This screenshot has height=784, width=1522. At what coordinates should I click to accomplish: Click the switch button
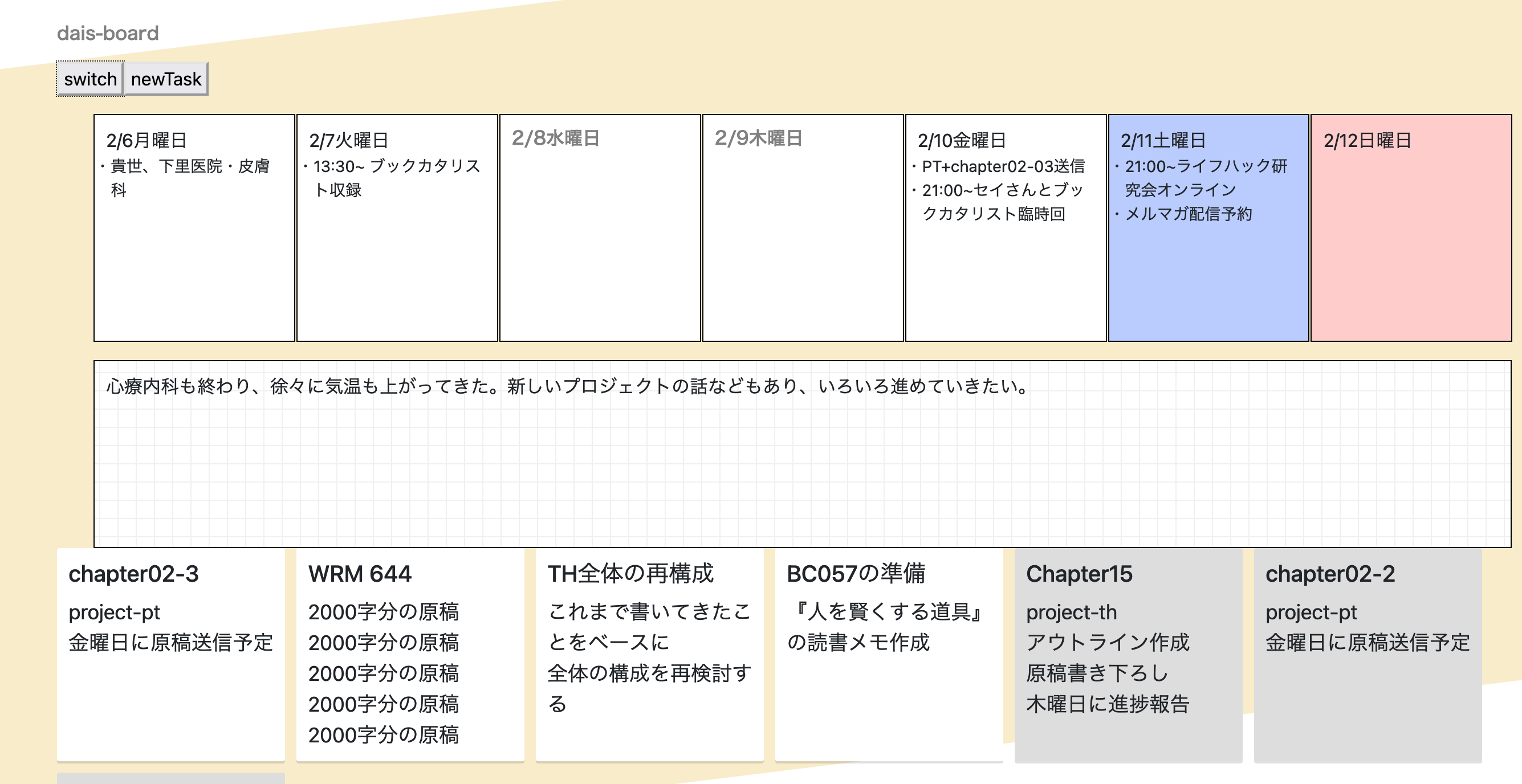(x=89, y=79)
